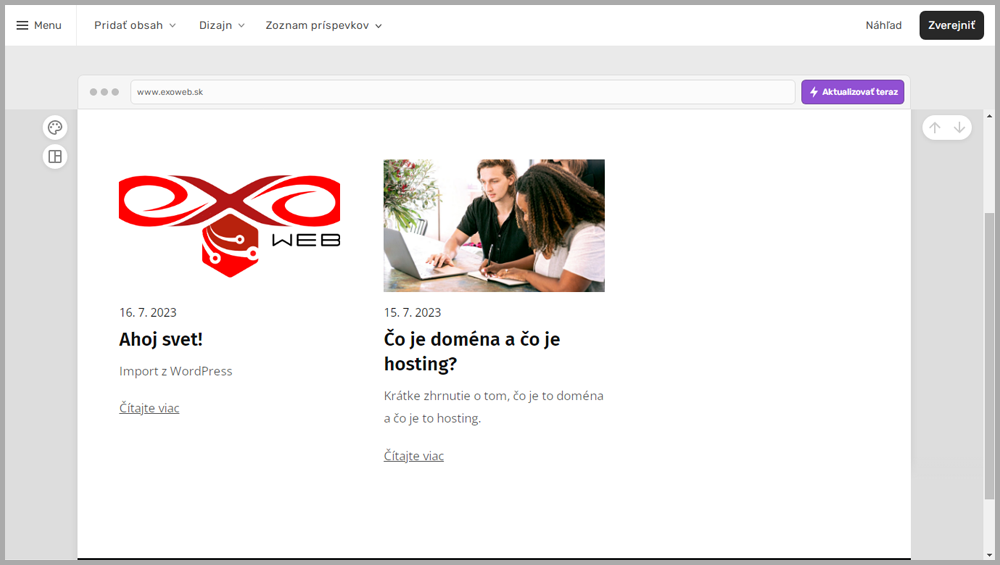Click the vertical scrollbar thumb

989,356
